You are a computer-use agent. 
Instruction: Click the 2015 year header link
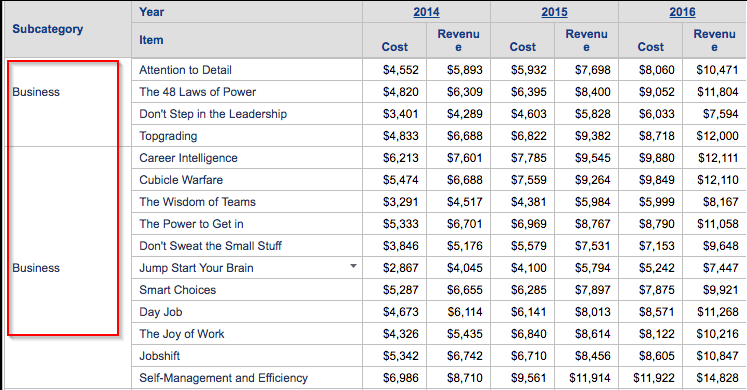554,12
